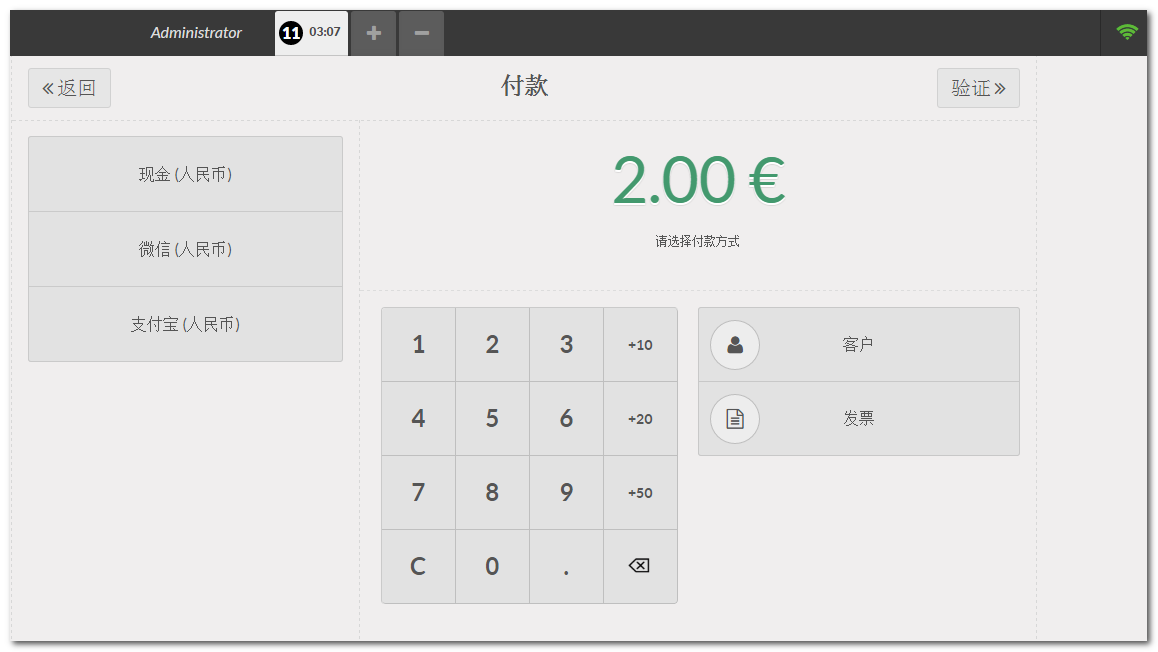
Task: Choose 支付宝 (人民币) payment method
Action: click(185, 325)
